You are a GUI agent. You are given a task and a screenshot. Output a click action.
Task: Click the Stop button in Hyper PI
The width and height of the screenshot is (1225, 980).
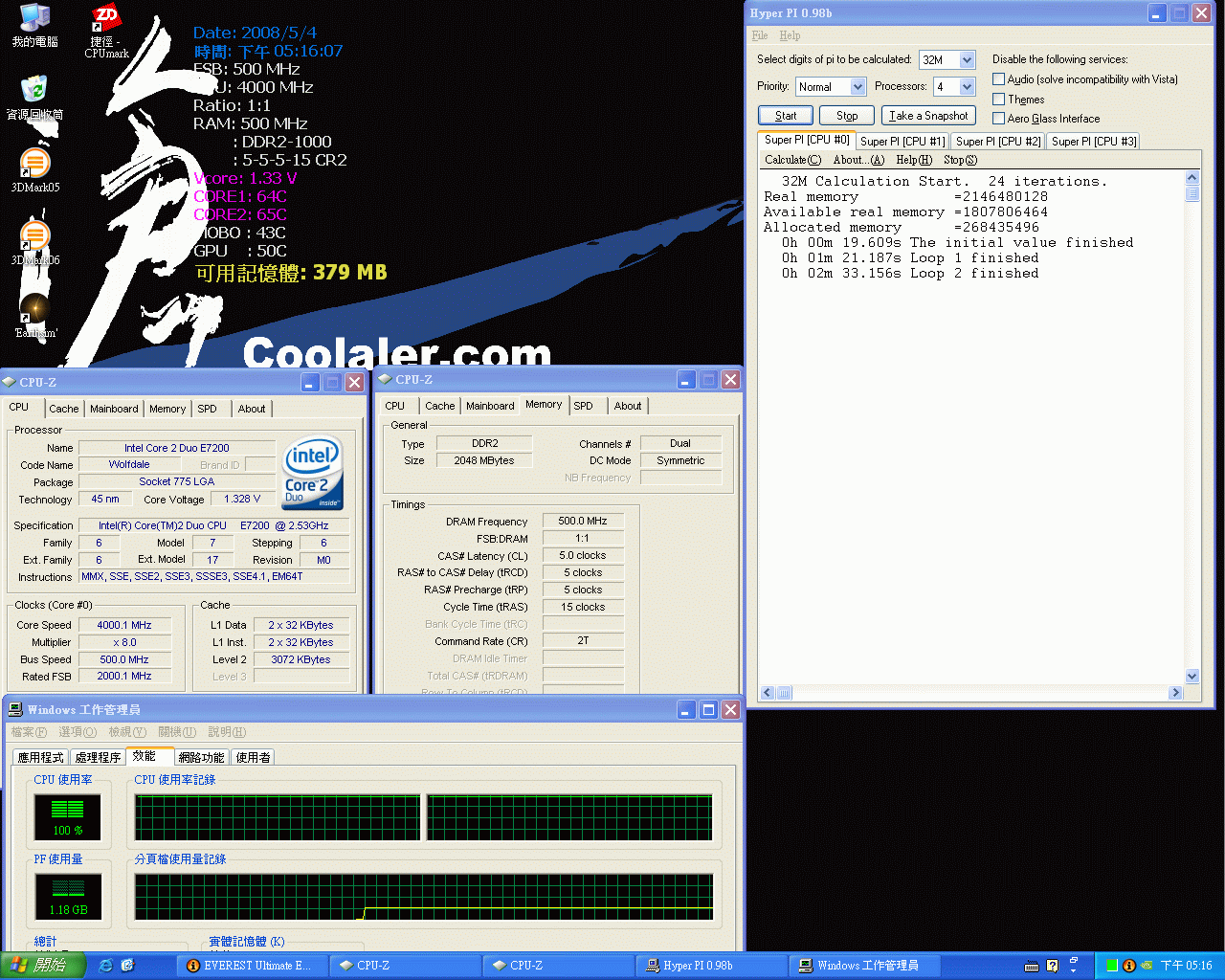847,116
